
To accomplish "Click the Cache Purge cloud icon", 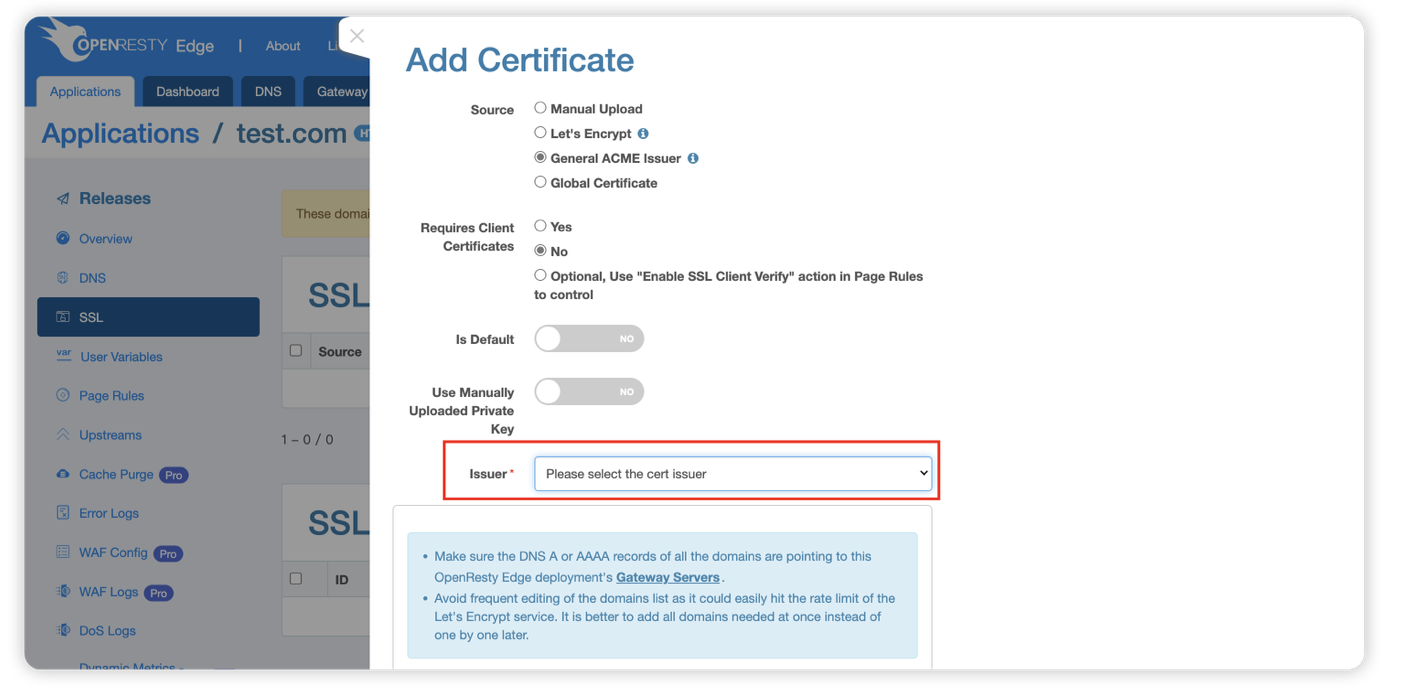I will point(63,474).
